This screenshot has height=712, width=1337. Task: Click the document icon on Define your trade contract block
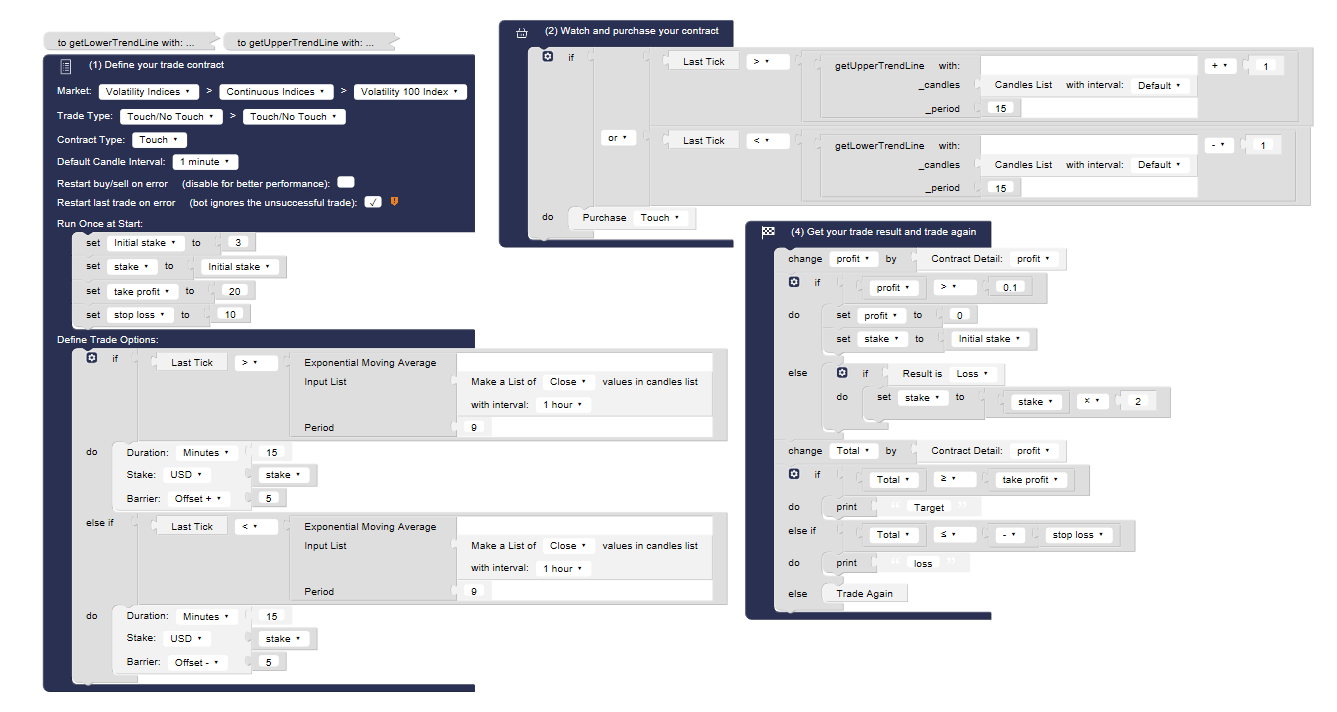click(66, 66)
